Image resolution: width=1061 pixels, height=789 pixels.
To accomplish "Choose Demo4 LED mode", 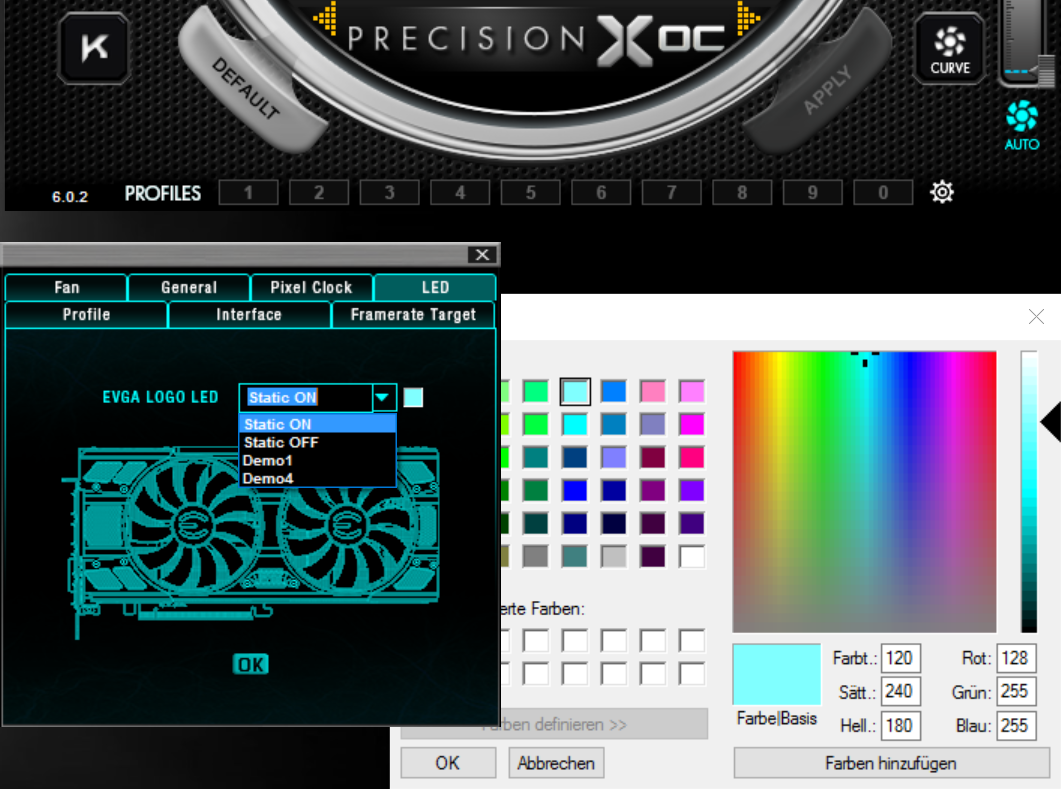I will coord(266,478).
